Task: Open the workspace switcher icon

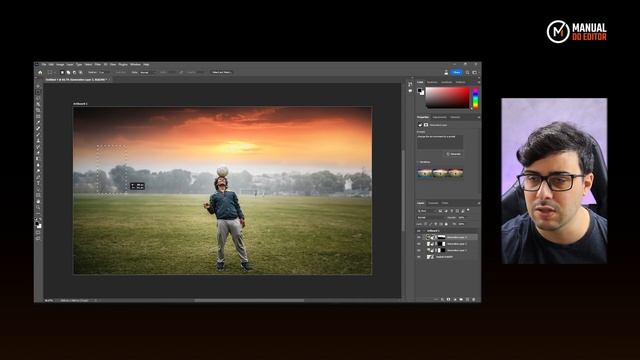Action: pos(475,72)
